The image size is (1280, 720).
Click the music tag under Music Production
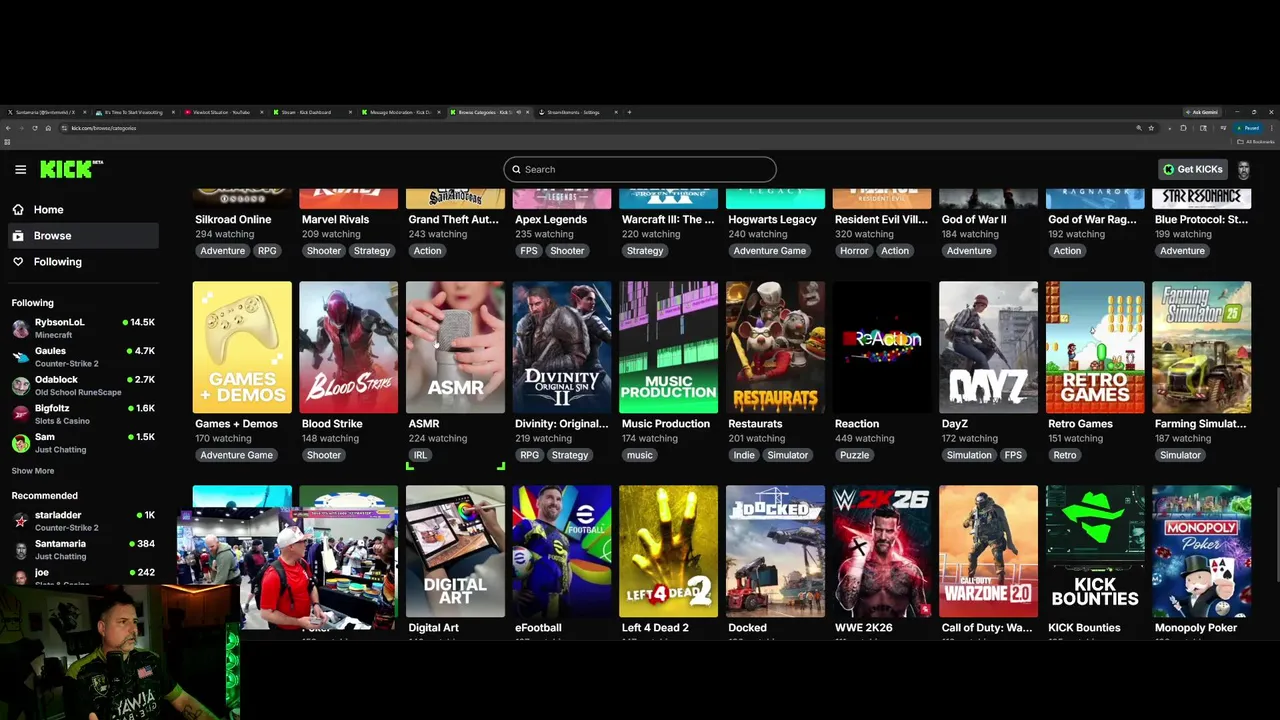640,455
